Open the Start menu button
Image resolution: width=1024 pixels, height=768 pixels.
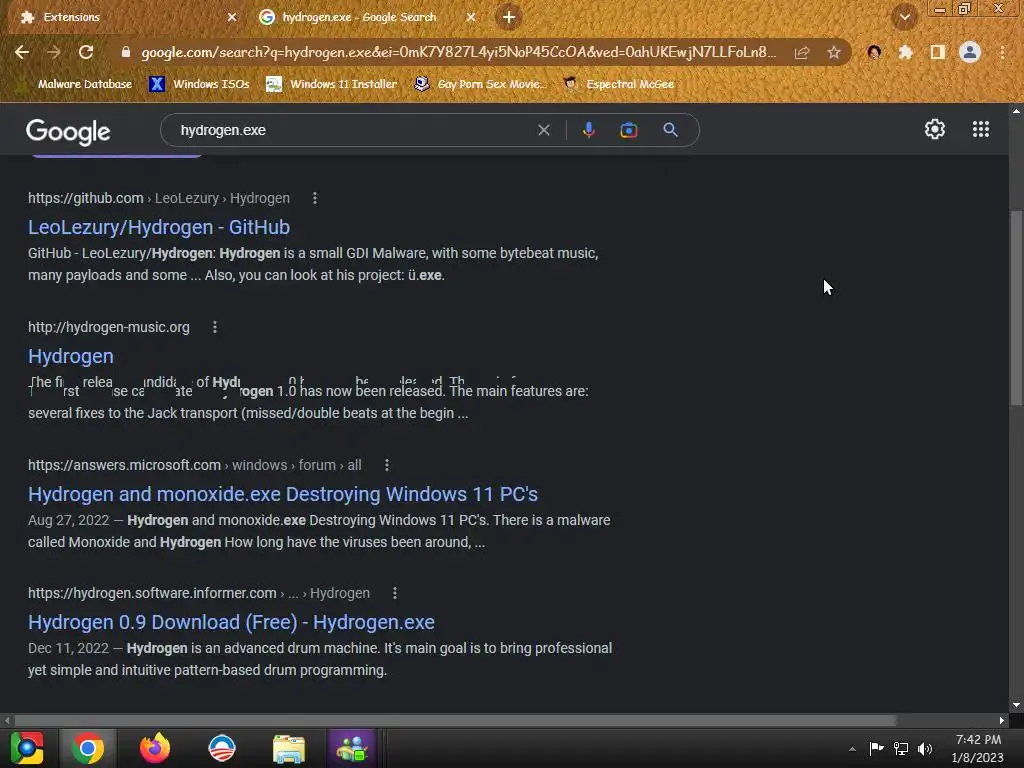[27, 748]
